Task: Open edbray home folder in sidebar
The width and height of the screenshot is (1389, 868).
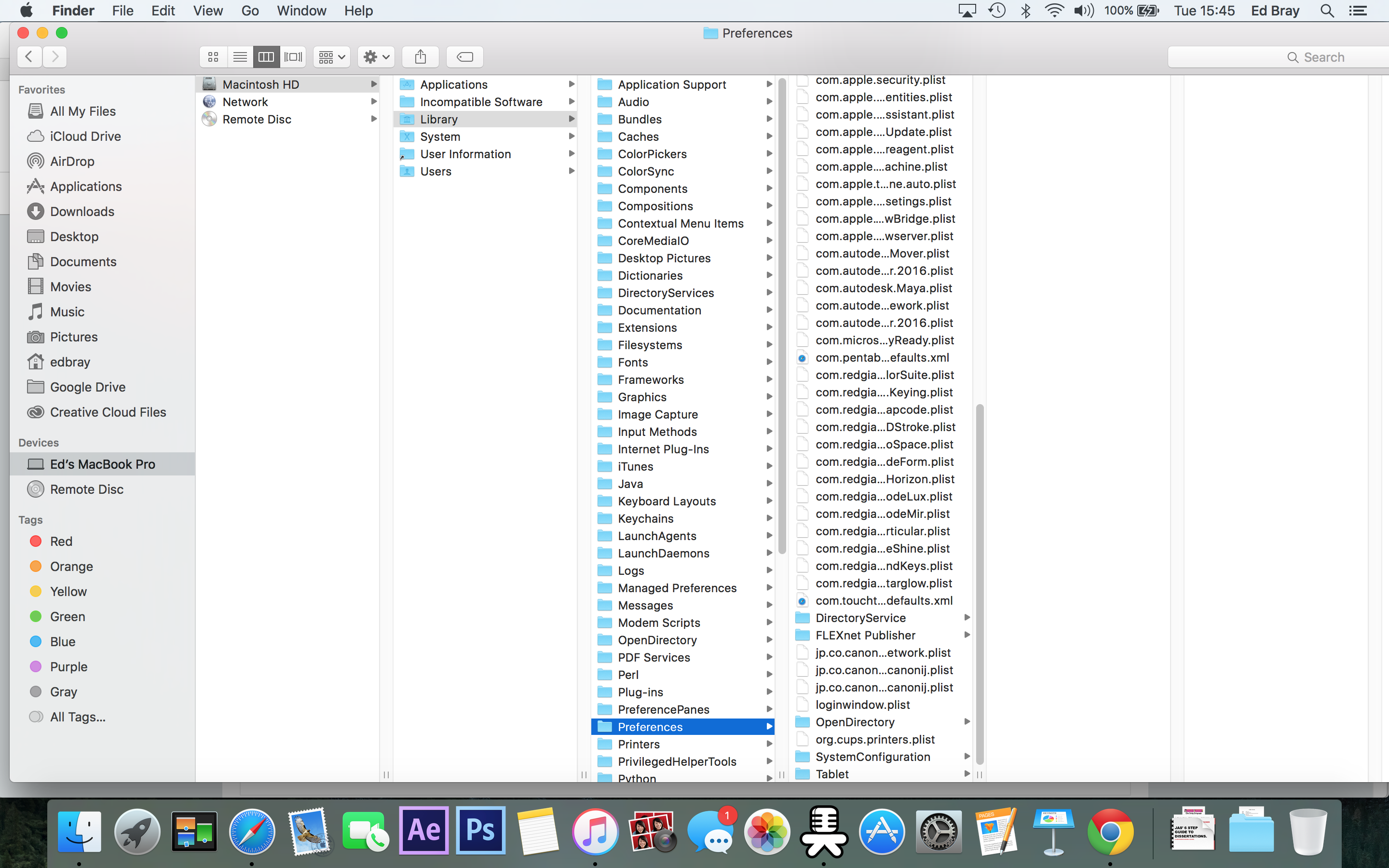Action: point(102,362)
